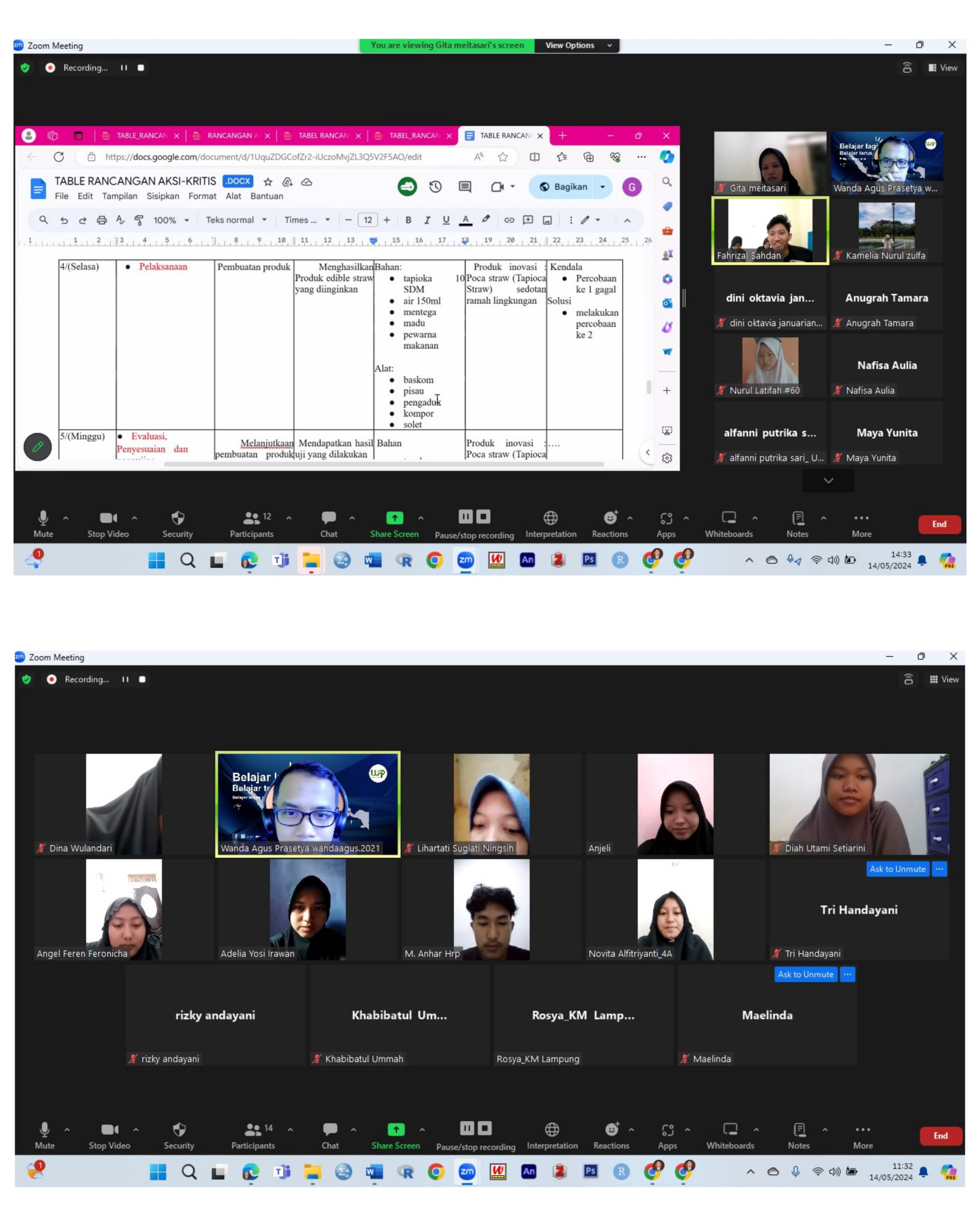Open text color picker in Docs toolbar

click(x=465, y=220)
